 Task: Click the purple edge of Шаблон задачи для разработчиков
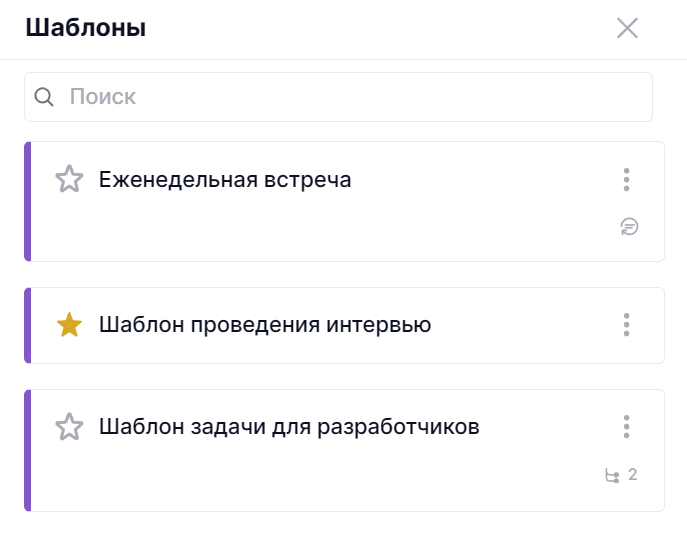(x=28, y=450)
